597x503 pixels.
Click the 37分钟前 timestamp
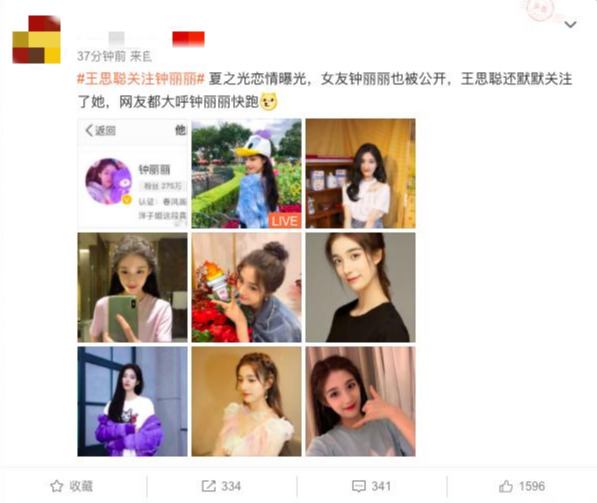point(101,56)
